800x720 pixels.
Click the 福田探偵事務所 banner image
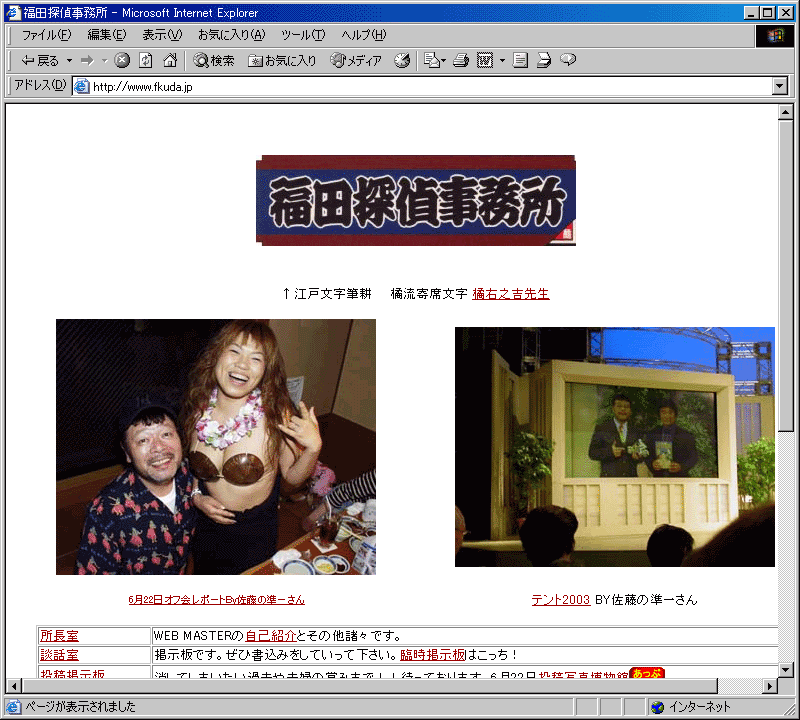point(416,201)
